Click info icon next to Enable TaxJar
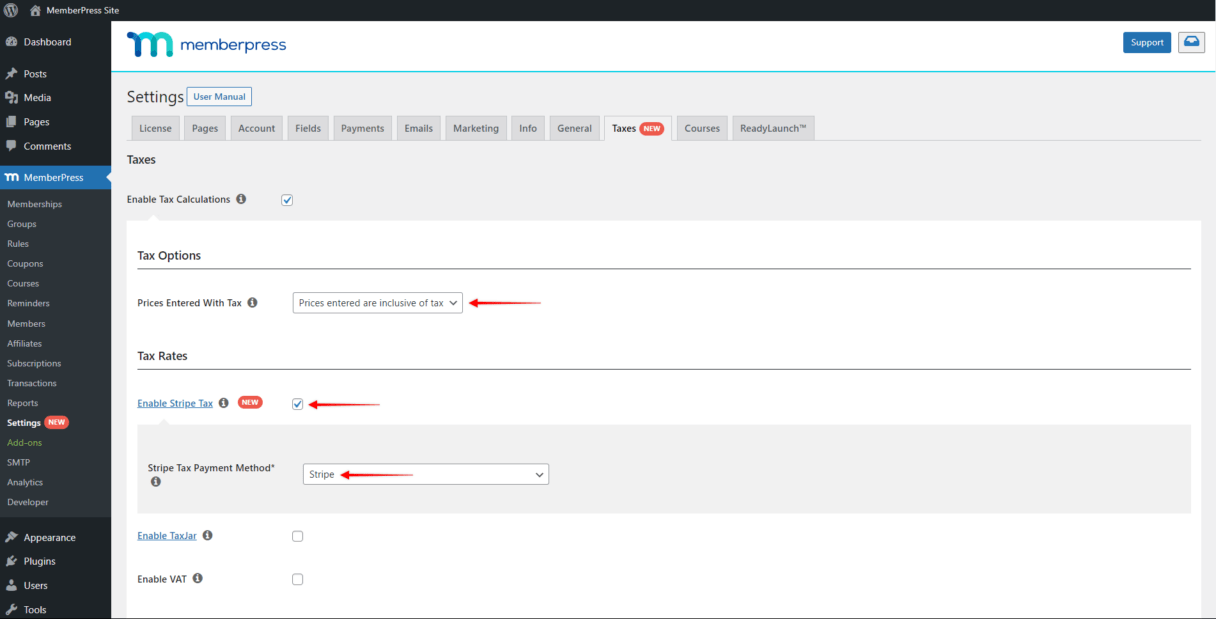The image size is (1216, 619). pyautogui.click(x=207, y=535)
